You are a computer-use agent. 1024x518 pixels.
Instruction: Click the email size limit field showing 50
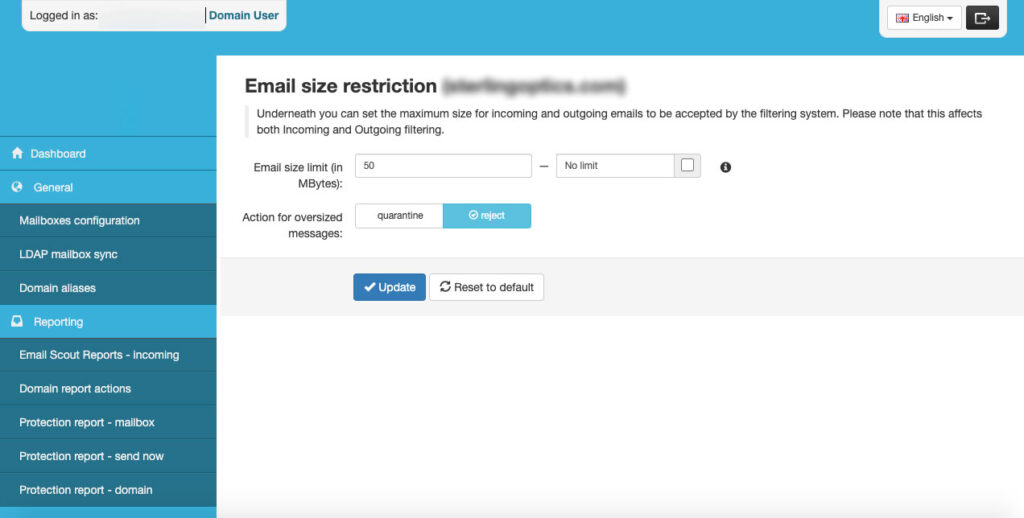coord(443,166)
